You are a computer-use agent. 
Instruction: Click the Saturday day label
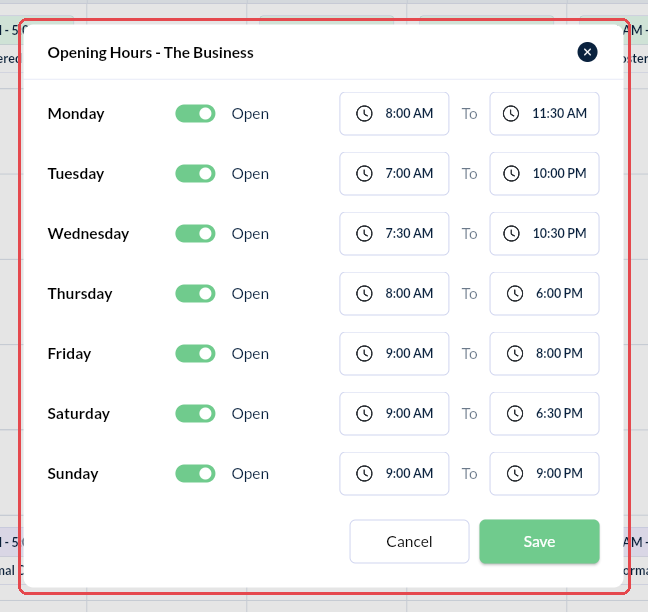pos(79,414)
